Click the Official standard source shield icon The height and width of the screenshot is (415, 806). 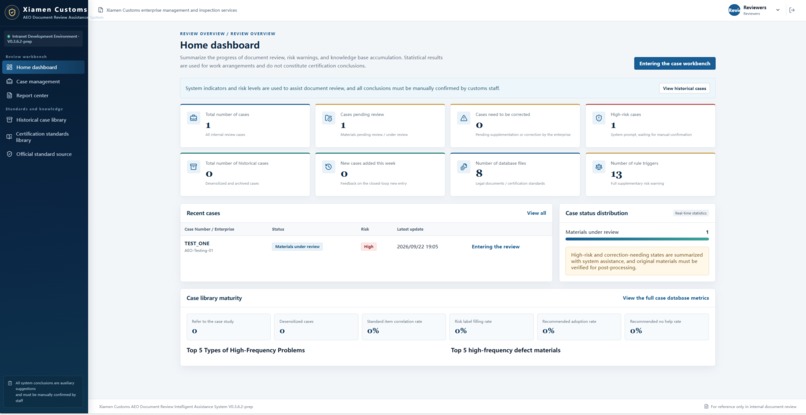(x=9, y=154)
